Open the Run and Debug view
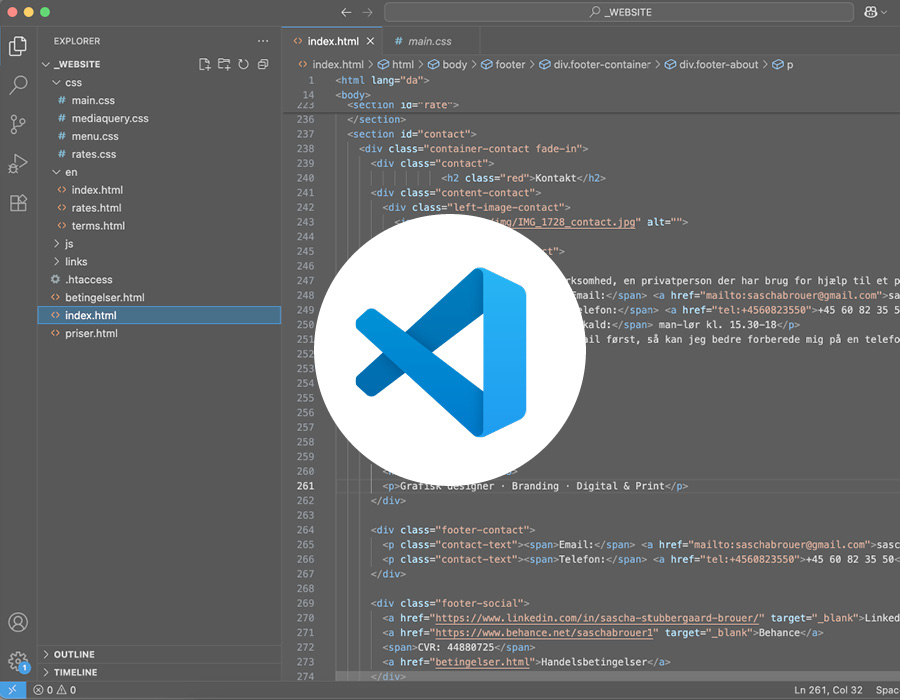 tap(18, 164)
